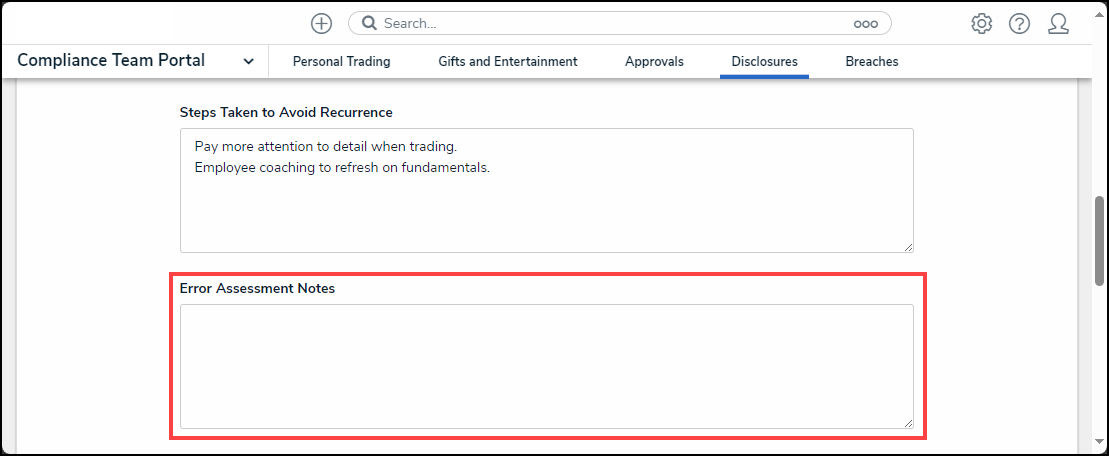Image resolution: width=1109 pixels, height=456 pixels.
Task: Go to the Approvals tab
Action: tap(654, 61)
